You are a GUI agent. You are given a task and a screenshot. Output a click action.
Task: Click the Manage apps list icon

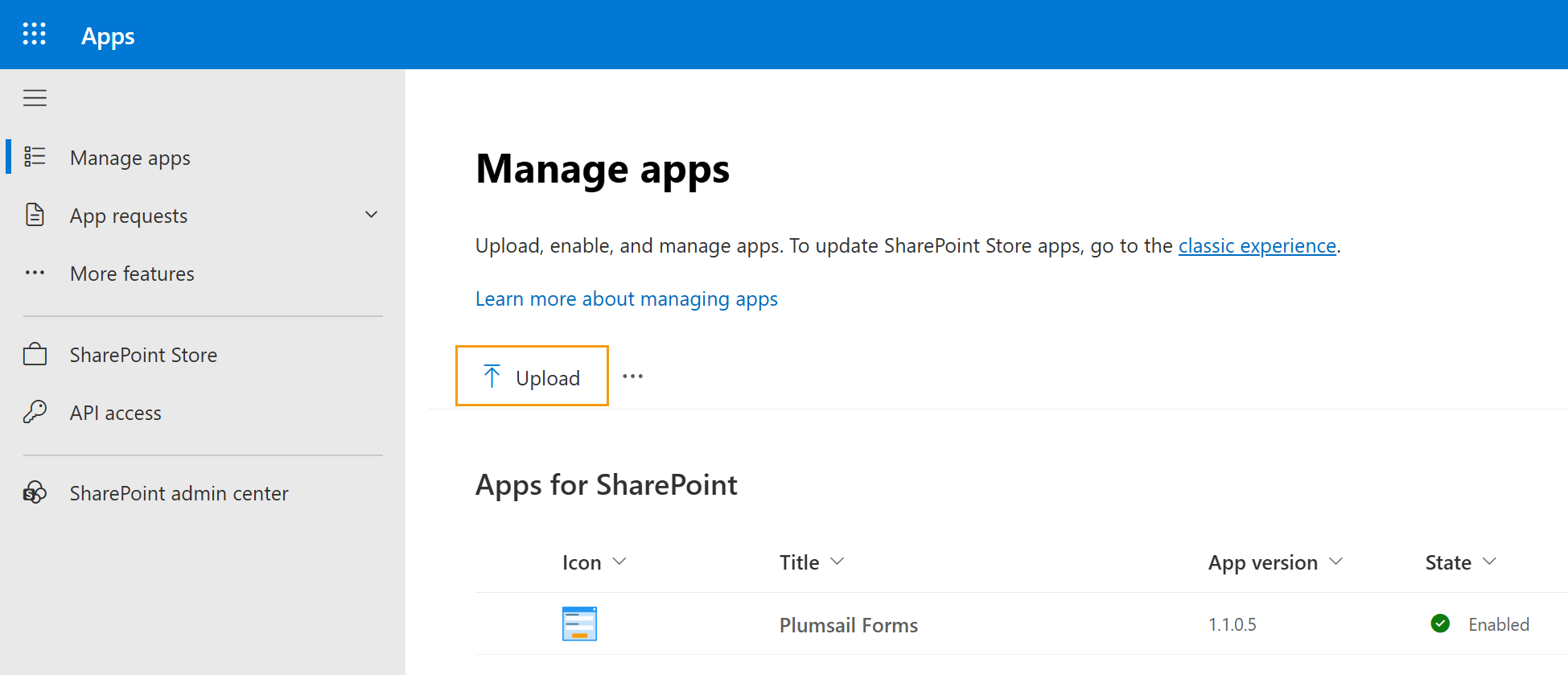[35, 157]
